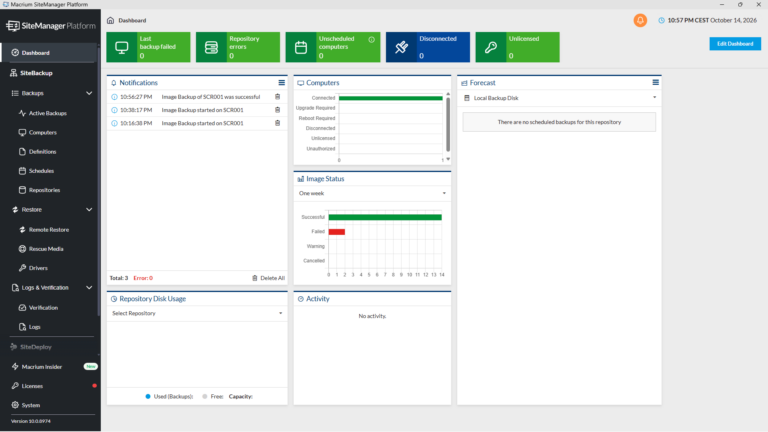
Task: Click the Activity panel icon
Action: click(x=301, y=299)
